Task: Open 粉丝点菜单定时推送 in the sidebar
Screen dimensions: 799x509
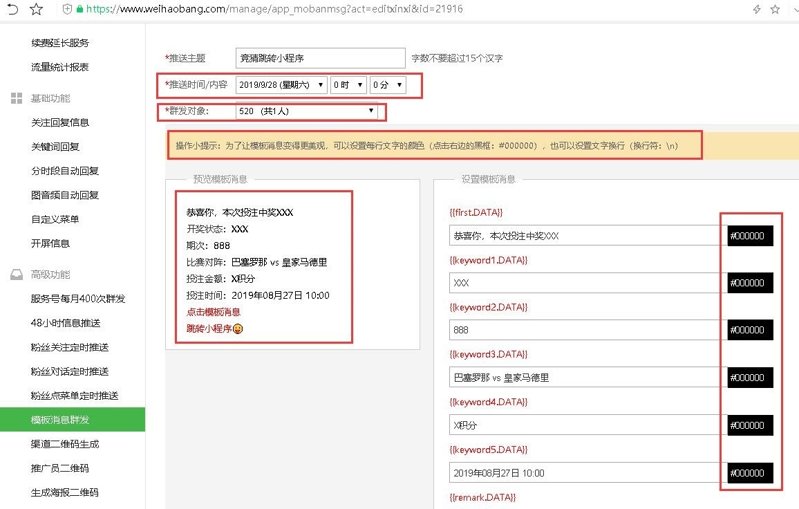Action: 74,396
